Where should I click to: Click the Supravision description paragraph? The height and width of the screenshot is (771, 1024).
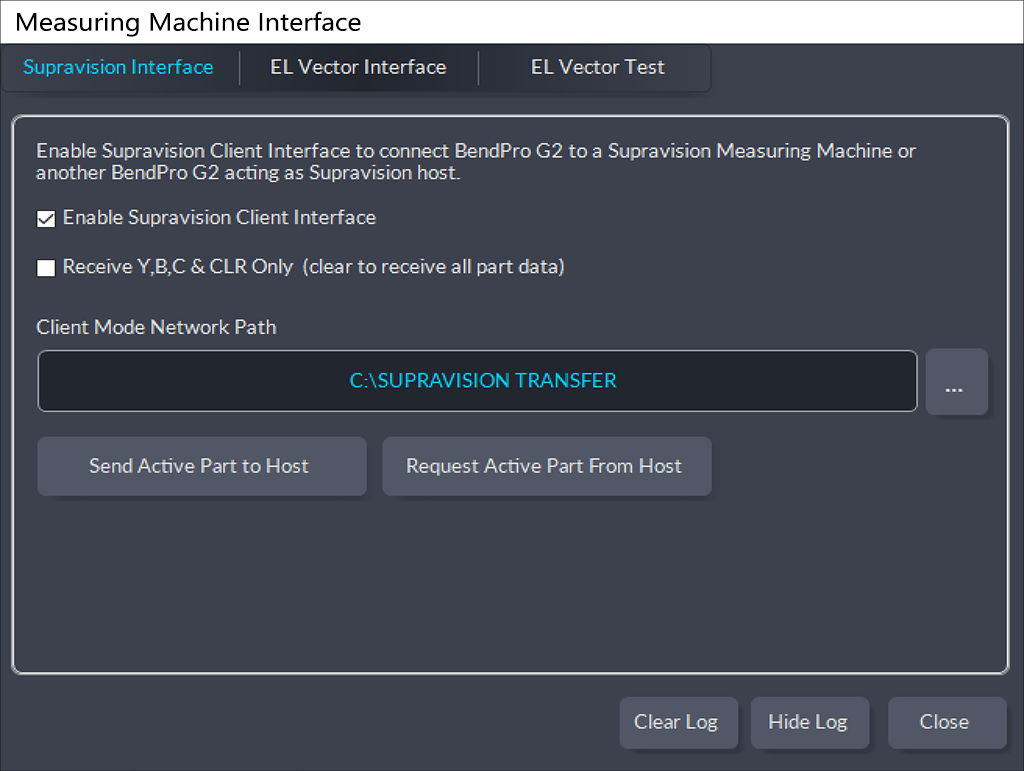point(475,161)
